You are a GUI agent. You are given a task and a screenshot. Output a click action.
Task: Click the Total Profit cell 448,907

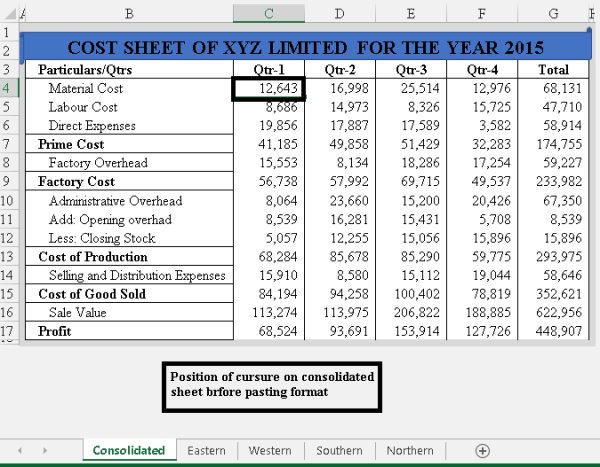tap(553, 331)
